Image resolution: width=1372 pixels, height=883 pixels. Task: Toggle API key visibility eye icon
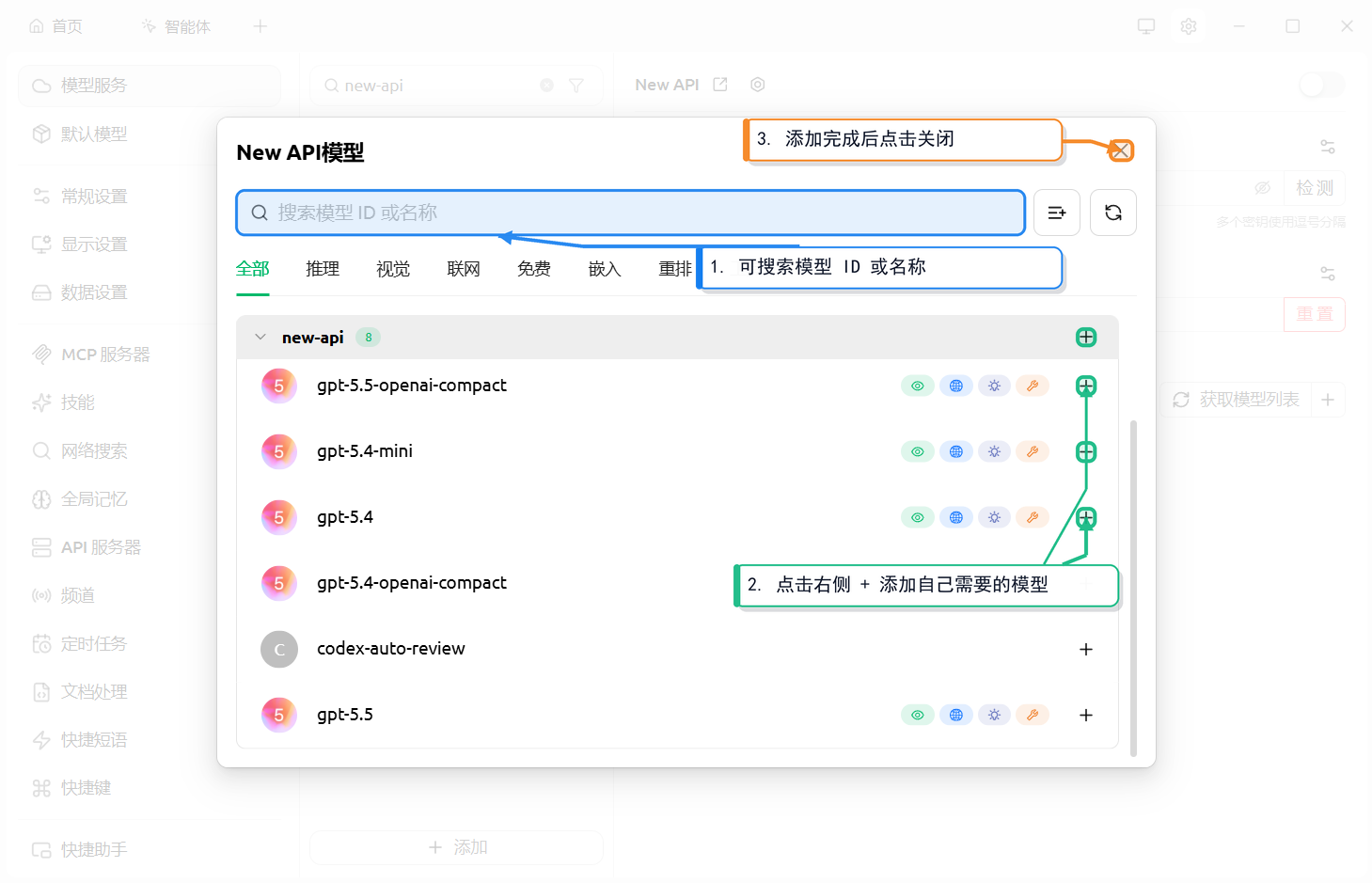[1263, 188]
